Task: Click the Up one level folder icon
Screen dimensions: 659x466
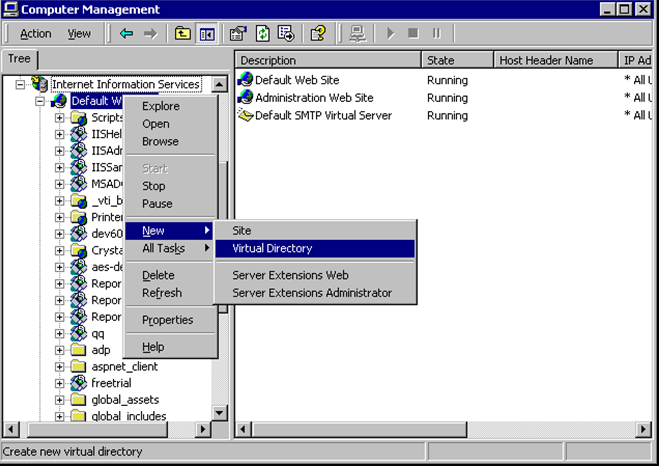Action: (184, 33)
